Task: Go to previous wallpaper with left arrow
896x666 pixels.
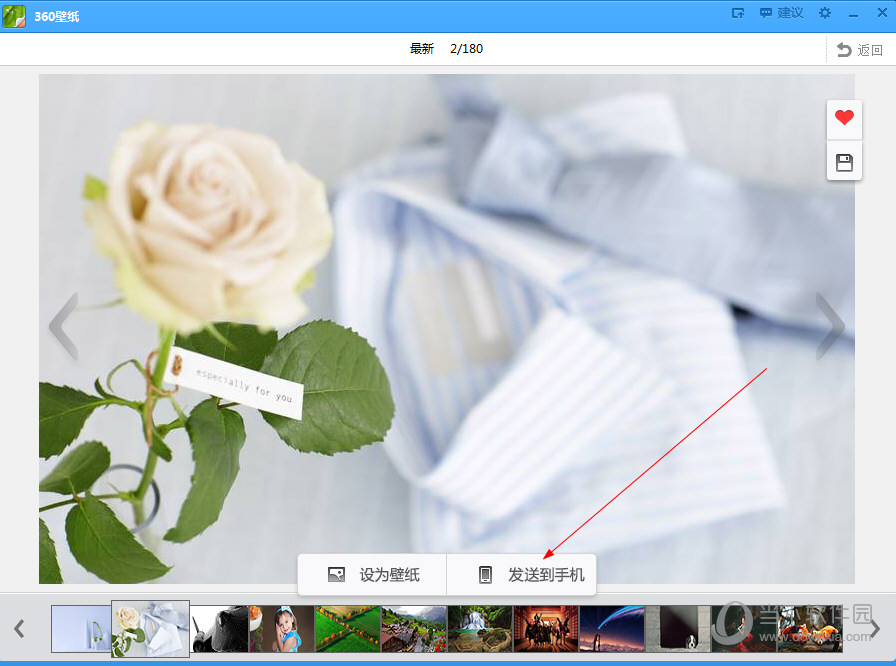Action: [x=62, y=326]
